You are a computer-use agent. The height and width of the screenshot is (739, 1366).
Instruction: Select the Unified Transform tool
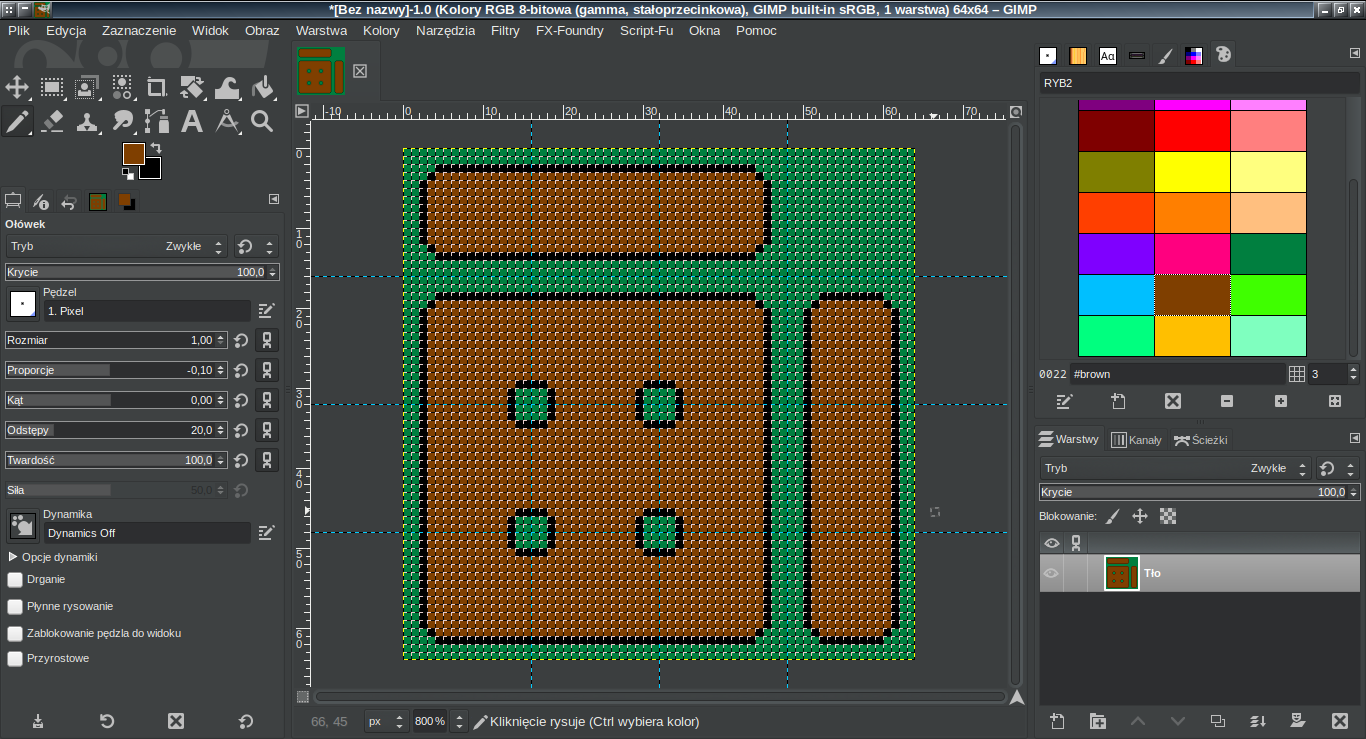tap(192, 87)
